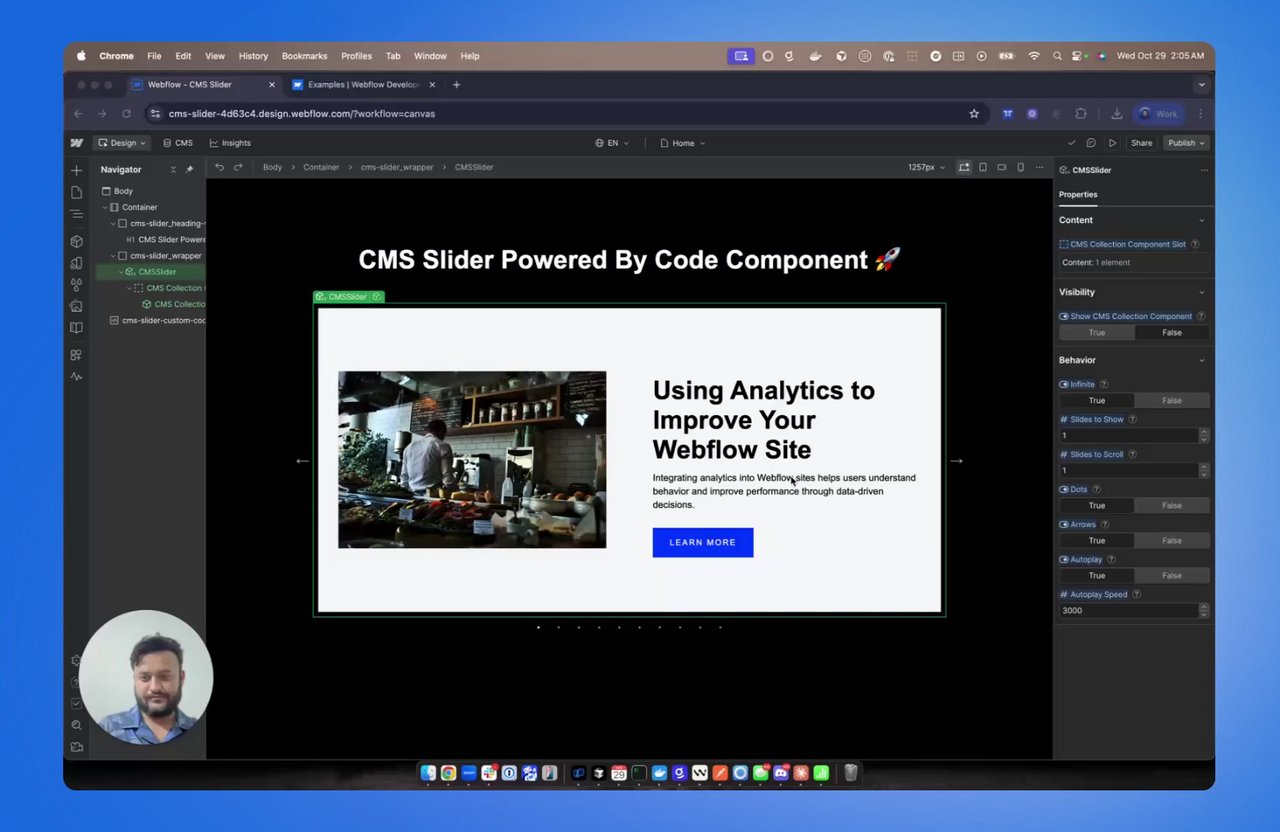
Task: Set Show CMS Collection Component to True
Action: pos(1097,333)
